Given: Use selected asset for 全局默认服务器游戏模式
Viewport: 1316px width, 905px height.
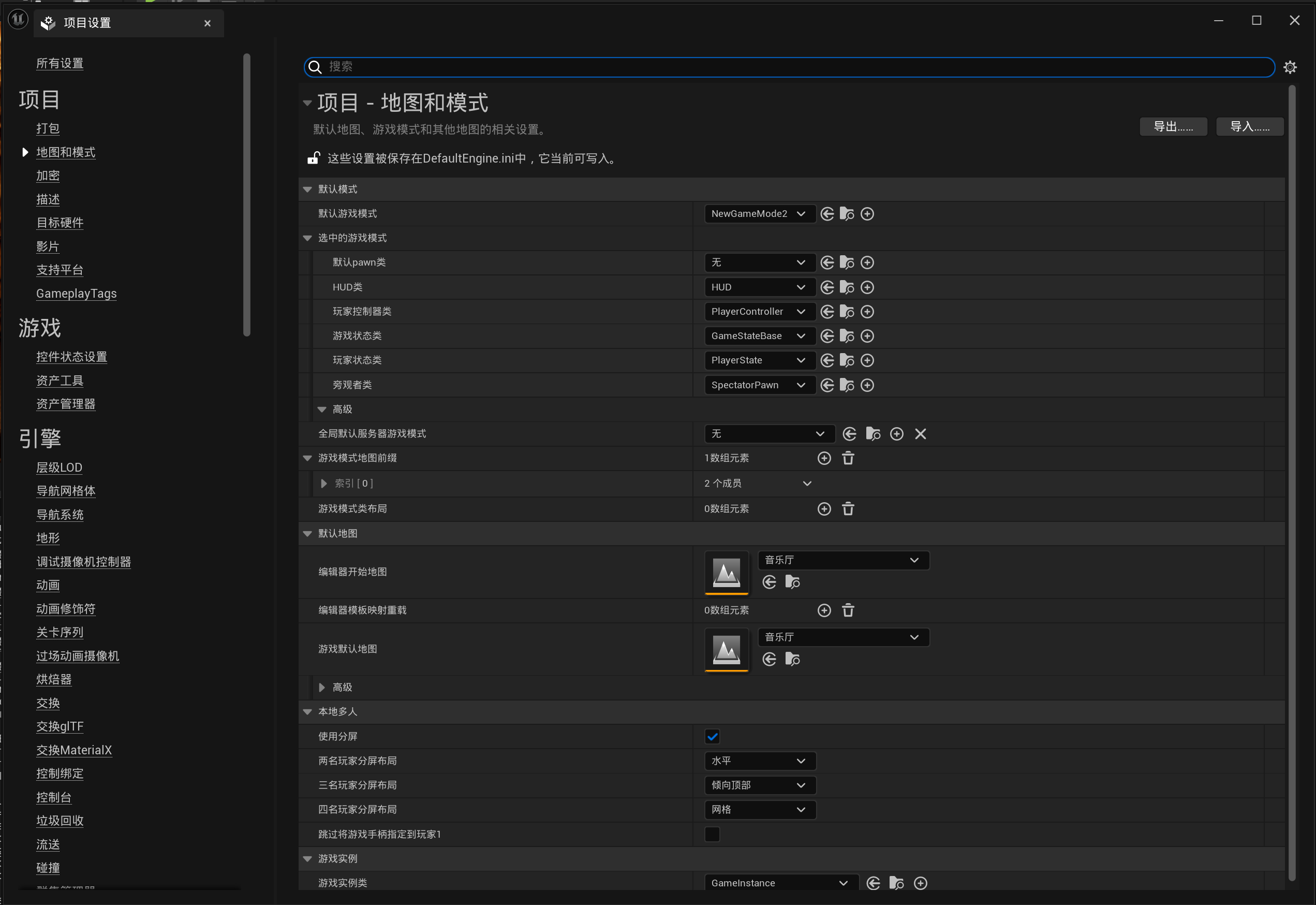Looking at the screenshot, I should (x=849, y=434).
